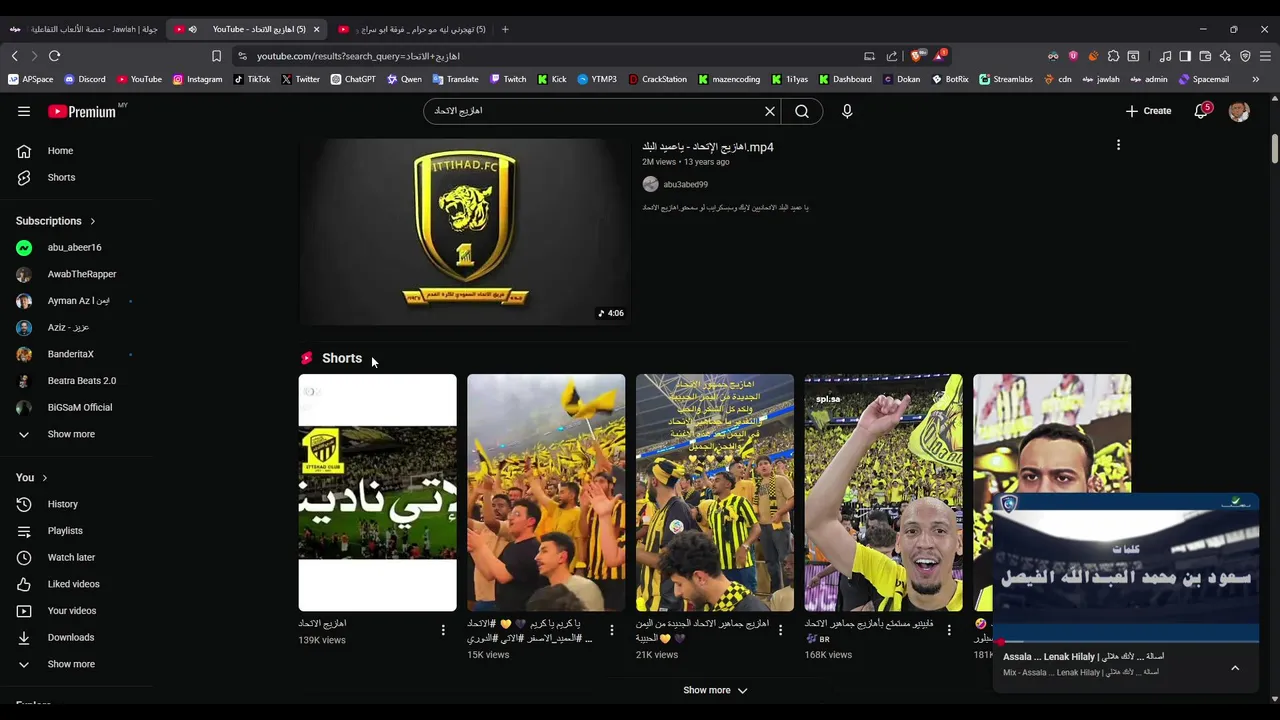Image resolution: width=1280 pixels, height=720 pixels.
Task: Go to Home in sidebar
Action: [x=60, y=151]
